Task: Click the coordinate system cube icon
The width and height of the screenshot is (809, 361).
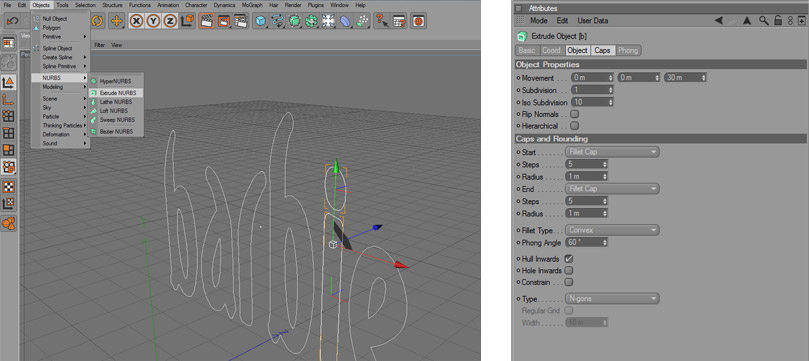Action: 188,21
